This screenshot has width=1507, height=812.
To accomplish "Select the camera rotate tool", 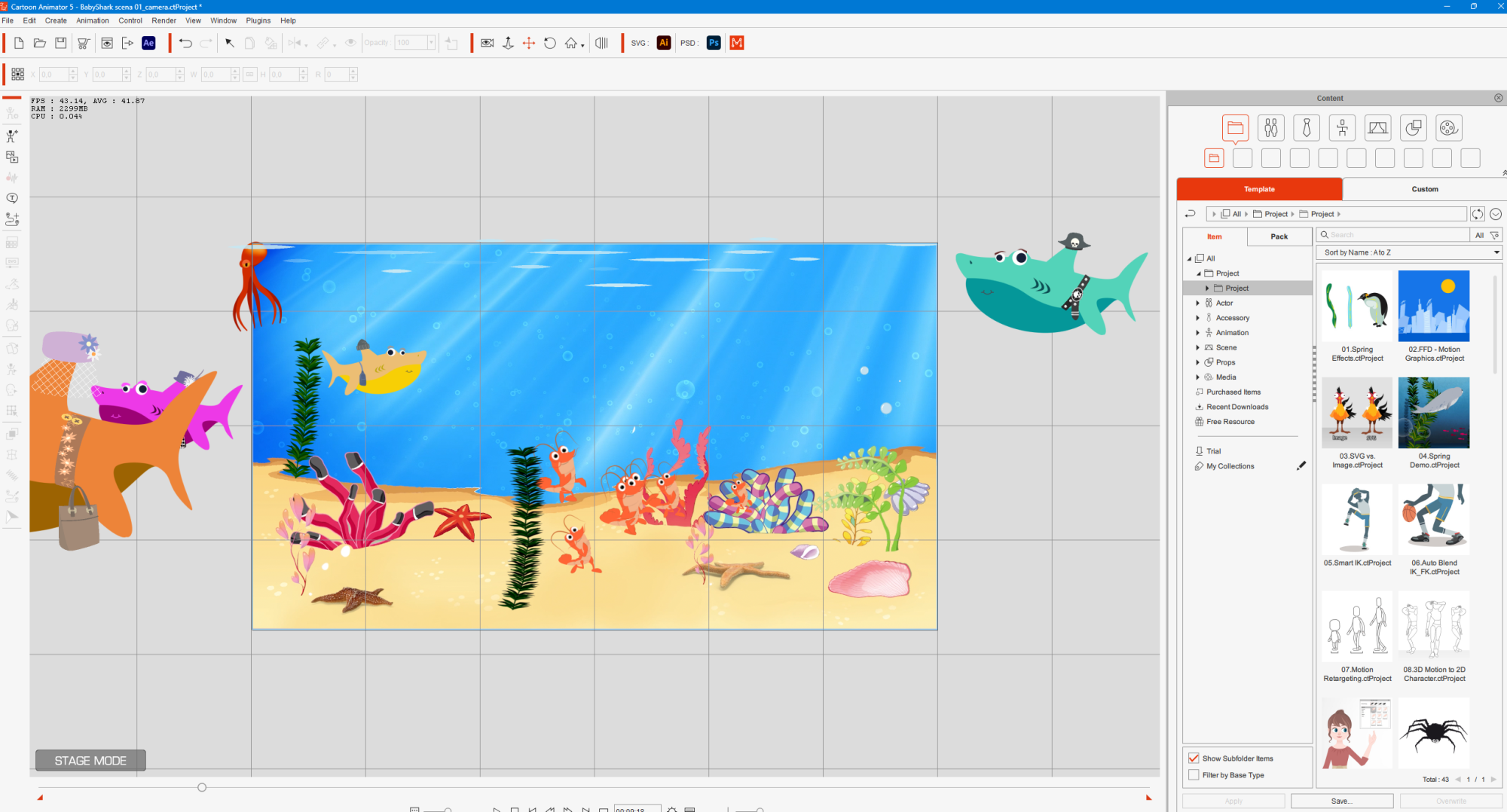I will tap(550, 43).
